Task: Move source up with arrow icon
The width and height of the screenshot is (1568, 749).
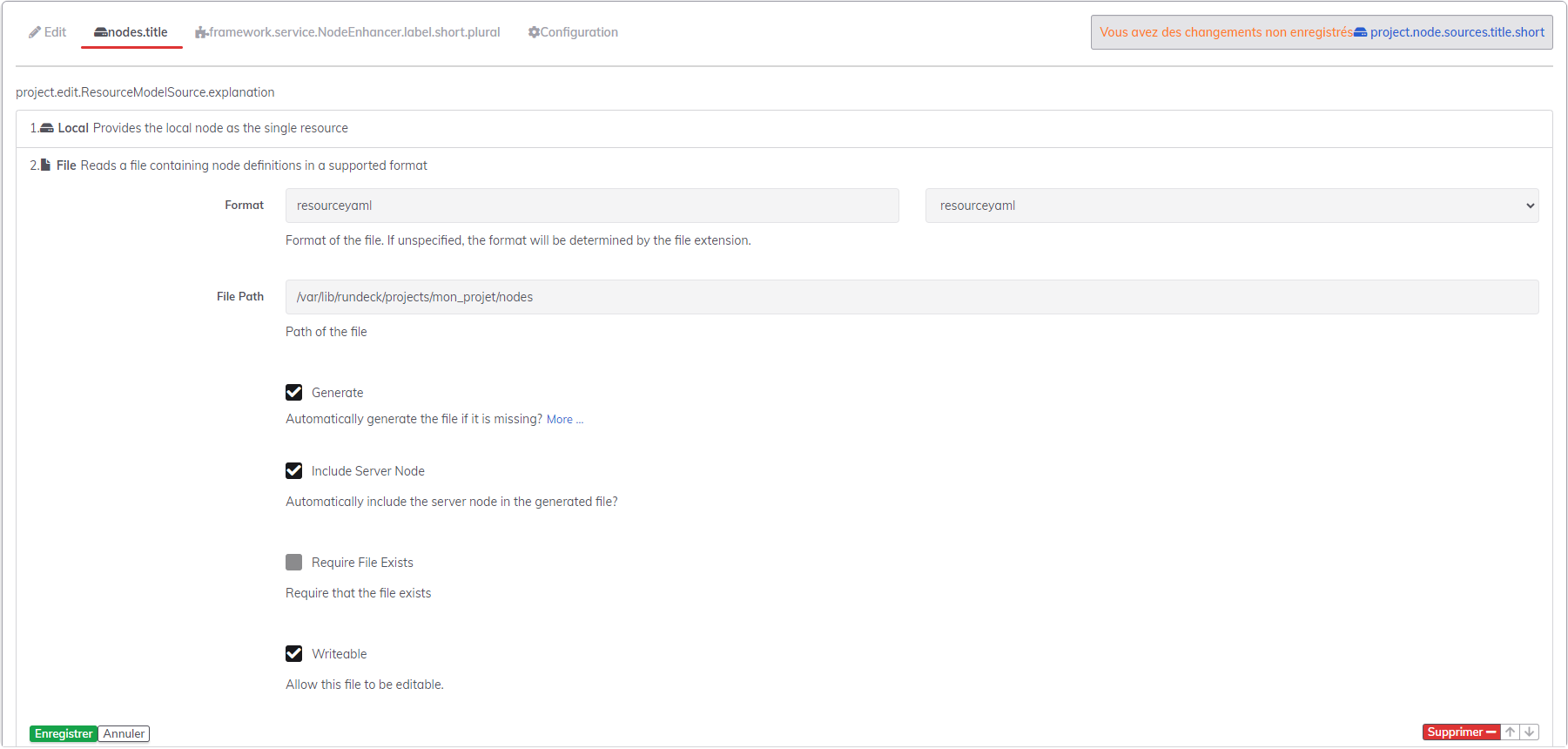Action: click(1511, 732)
